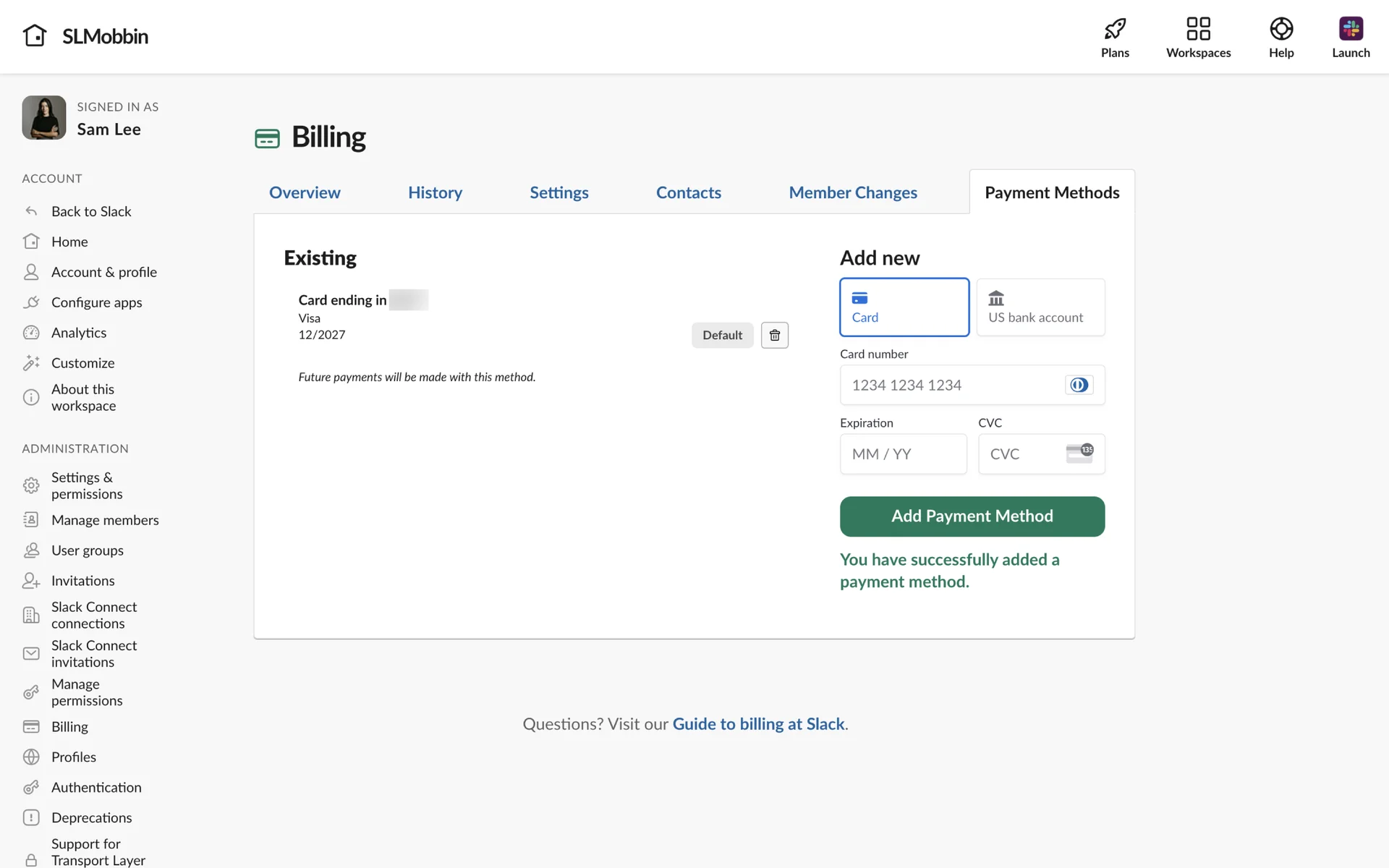1389x868 pixels.
Task: Launch Slack via colorful logo icon
Action: point(1351,29)
